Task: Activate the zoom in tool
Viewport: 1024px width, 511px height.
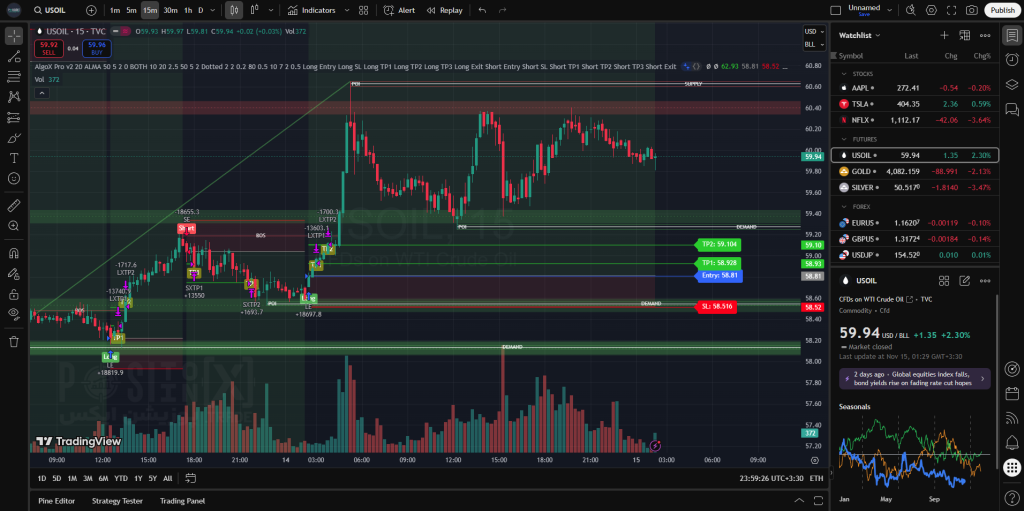Action: pyautogui.click(x=14, y=226)
